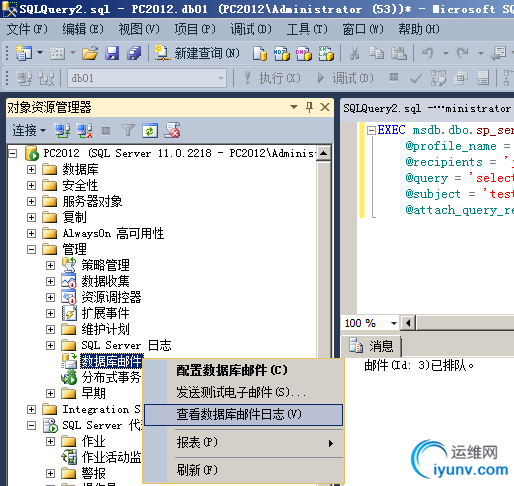Viewport: 514px width, 486px height.
Task: Select the 扩展事件 tree item
Action: [105, 313]
